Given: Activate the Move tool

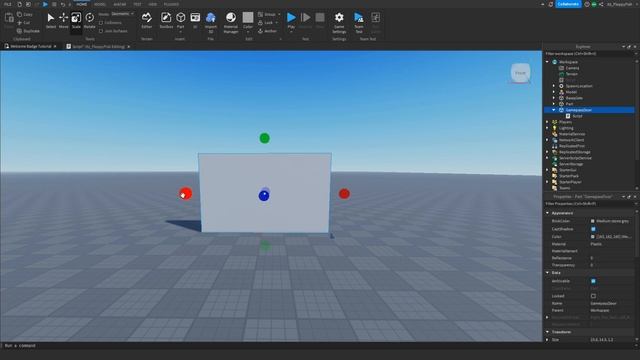Looking at the screenshot, I should pyautogui.click(x=63, y=20).
